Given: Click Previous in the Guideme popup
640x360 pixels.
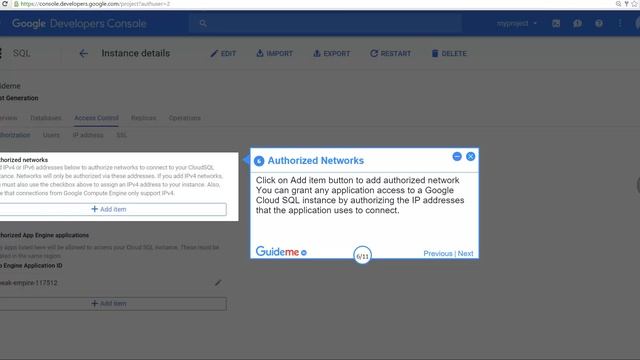Looking at the screenshot, I should (438, 253).
